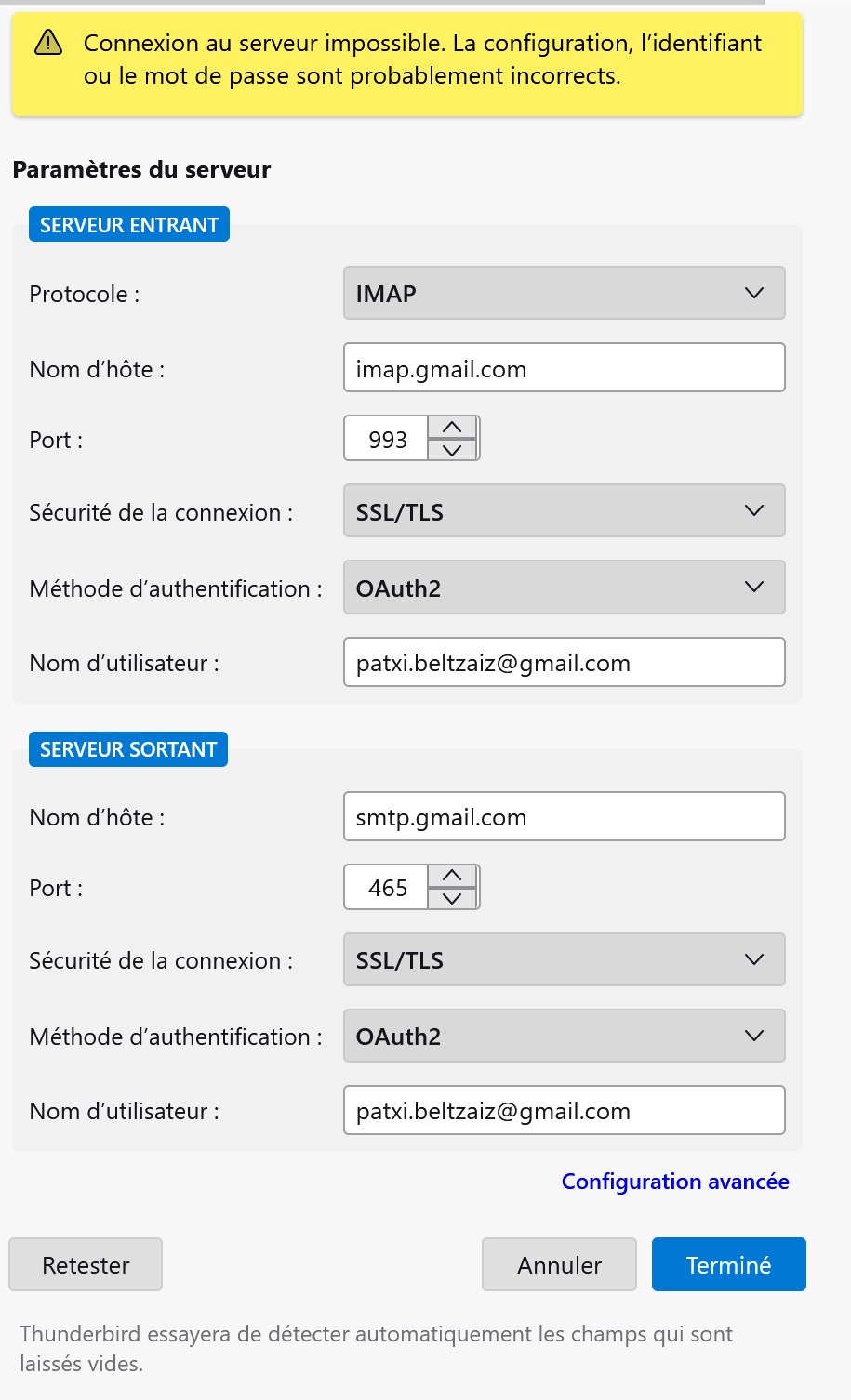
Task: Click the smtp.gmail.com hostname field
Action: pos(564,816)
